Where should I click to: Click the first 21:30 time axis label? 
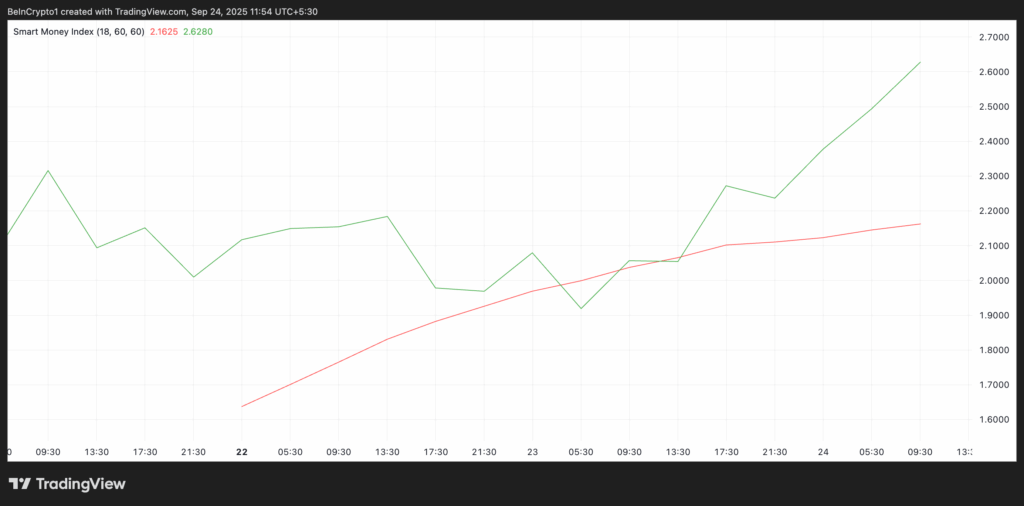(x=194, y=452)
